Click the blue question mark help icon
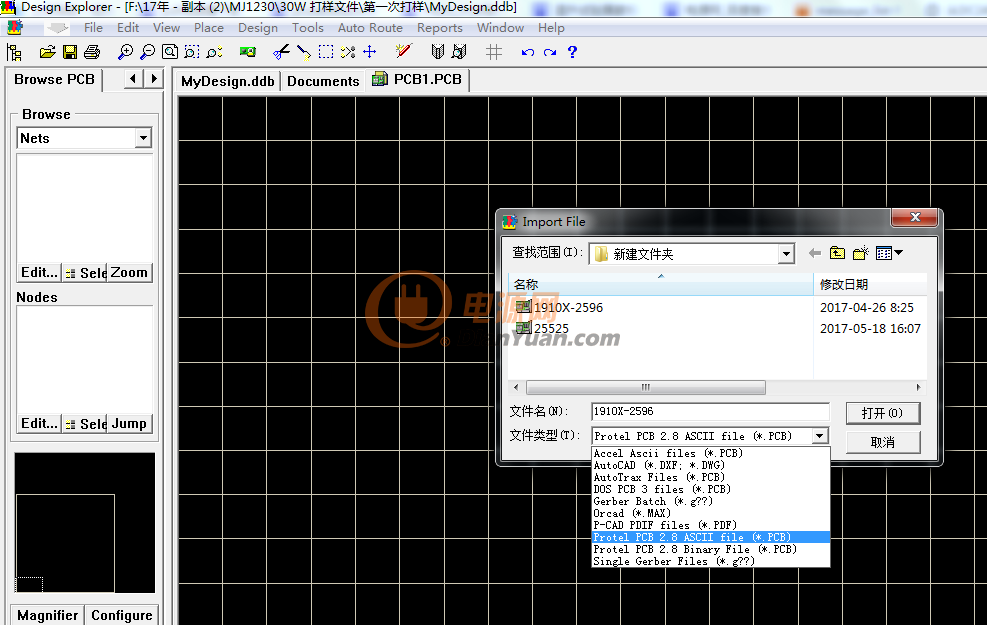This screenshot has width=987, height=625. pos(572,52)
